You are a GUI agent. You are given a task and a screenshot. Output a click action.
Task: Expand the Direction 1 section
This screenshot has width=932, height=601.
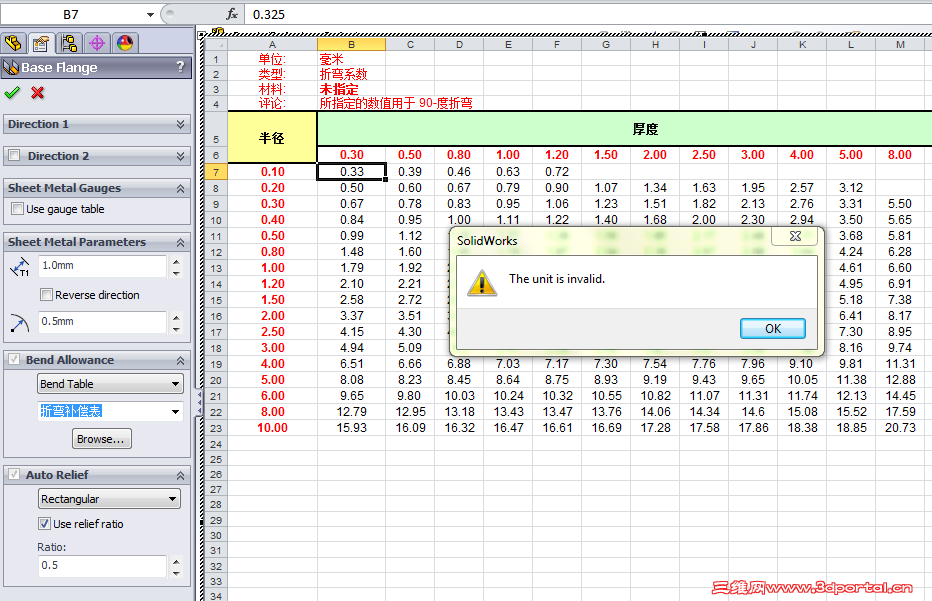(180, 124)
